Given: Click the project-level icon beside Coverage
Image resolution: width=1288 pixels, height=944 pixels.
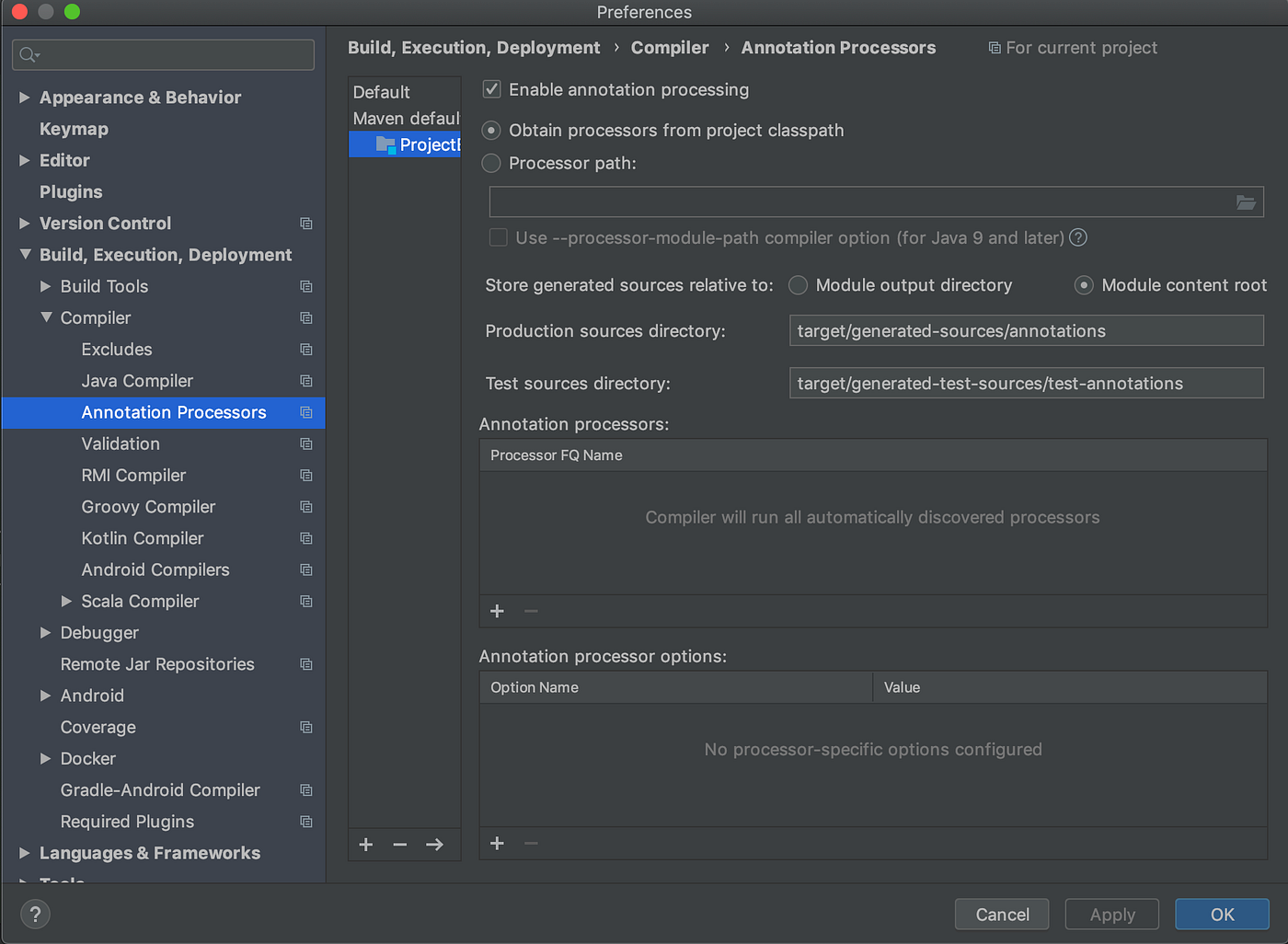Looking at the screenshot, I should (306, 728).
